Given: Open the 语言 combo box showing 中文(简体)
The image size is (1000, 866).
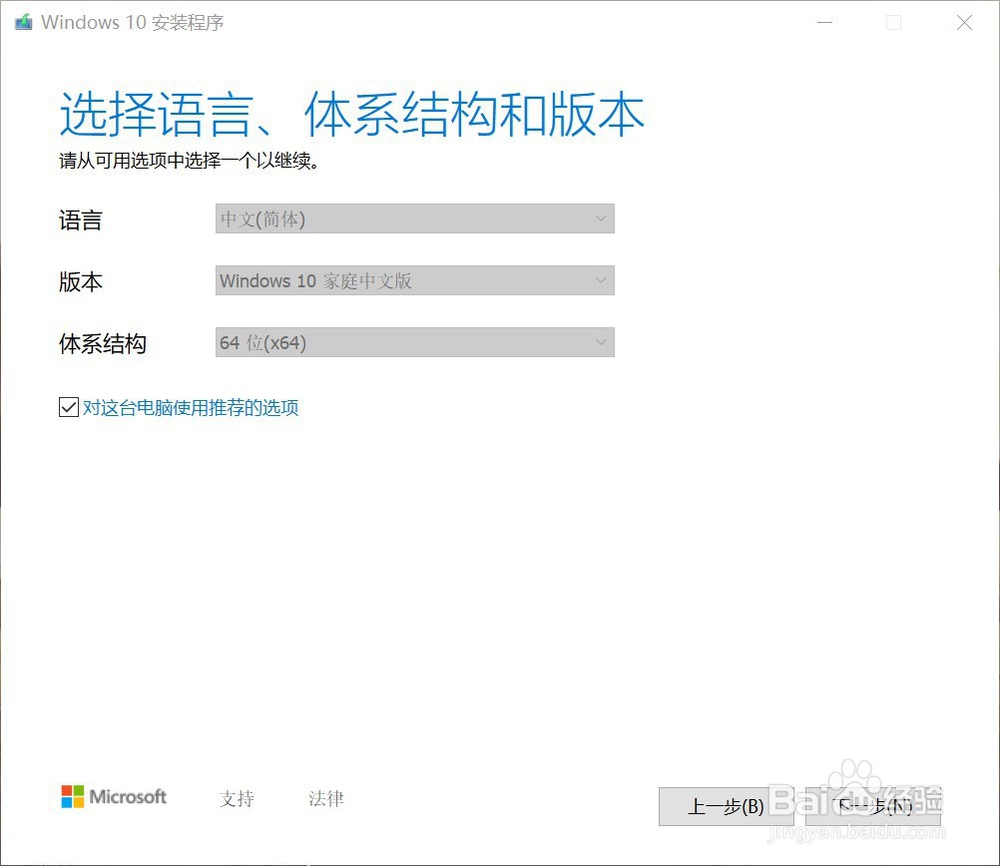Looking at the screenshot, I should coord(415,218).
